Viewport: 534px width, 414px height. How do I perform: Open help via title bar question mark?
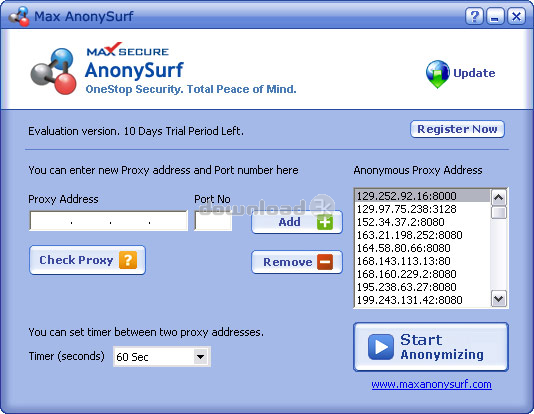point(474,16)
